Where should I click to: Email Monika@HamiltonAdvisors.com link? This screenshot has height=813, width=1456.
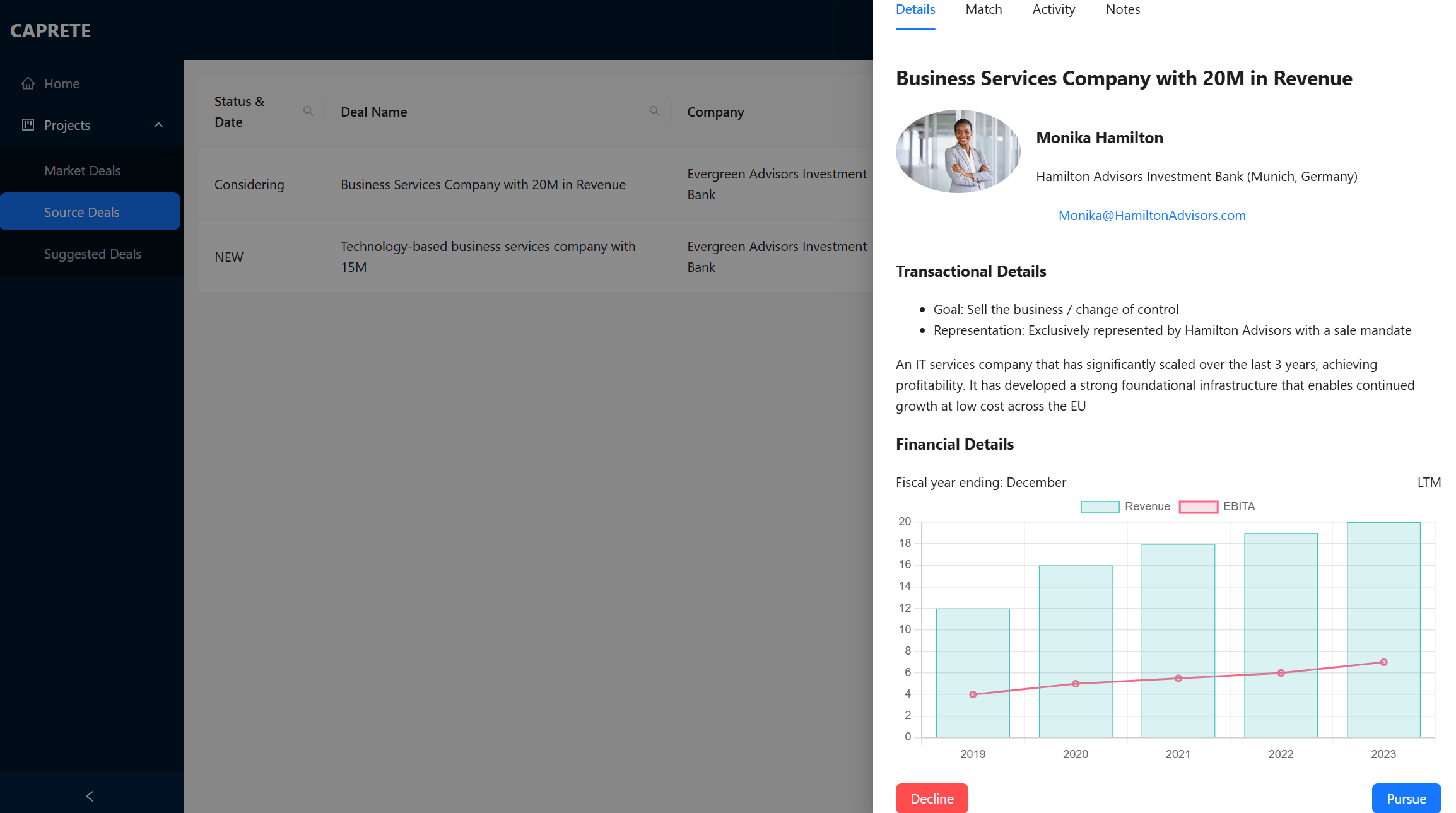coord(1151,216)
